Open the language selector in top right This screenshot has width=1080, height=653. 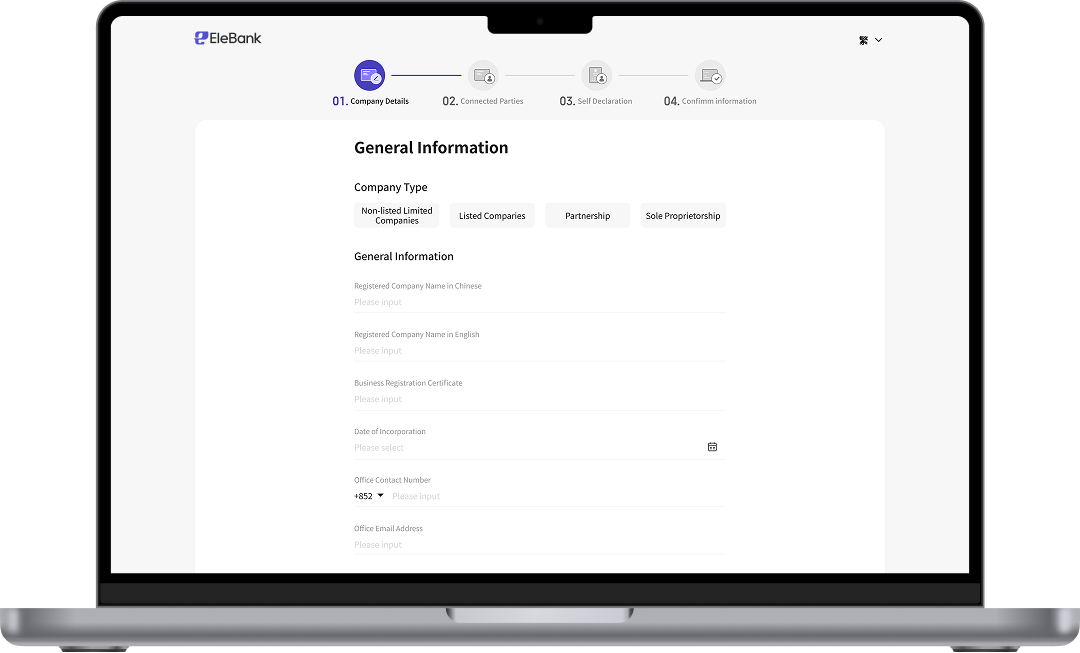(870, 41)
